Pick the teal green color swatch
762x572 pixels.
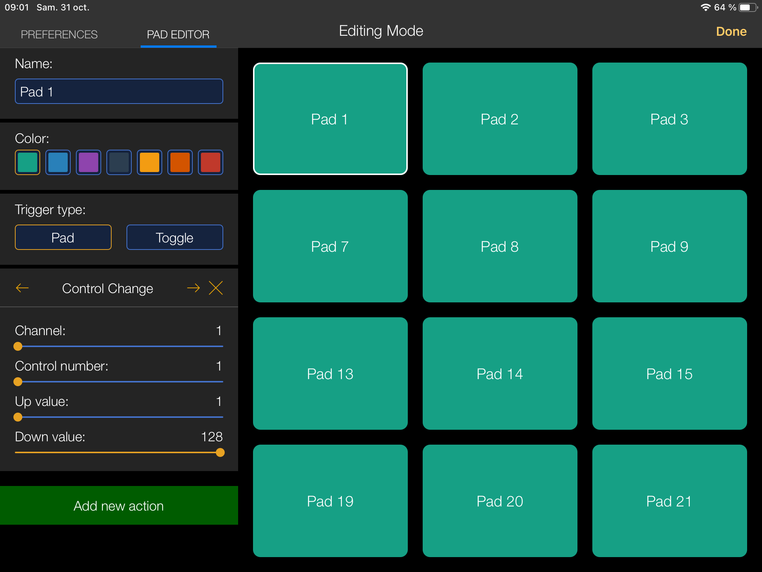pos(28,163)
